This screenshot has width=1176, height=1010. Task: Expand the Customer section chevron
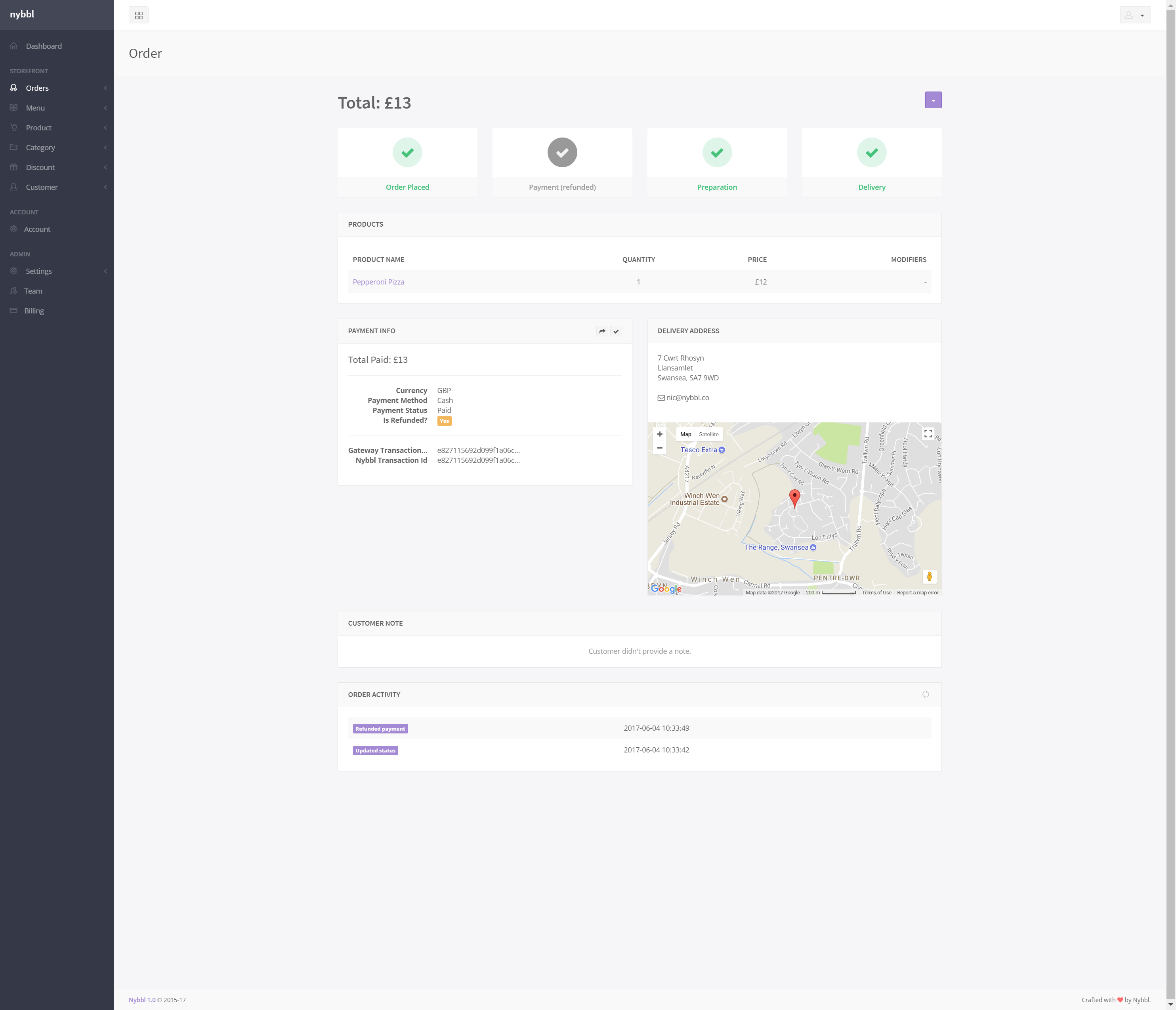tap(105, 187)
